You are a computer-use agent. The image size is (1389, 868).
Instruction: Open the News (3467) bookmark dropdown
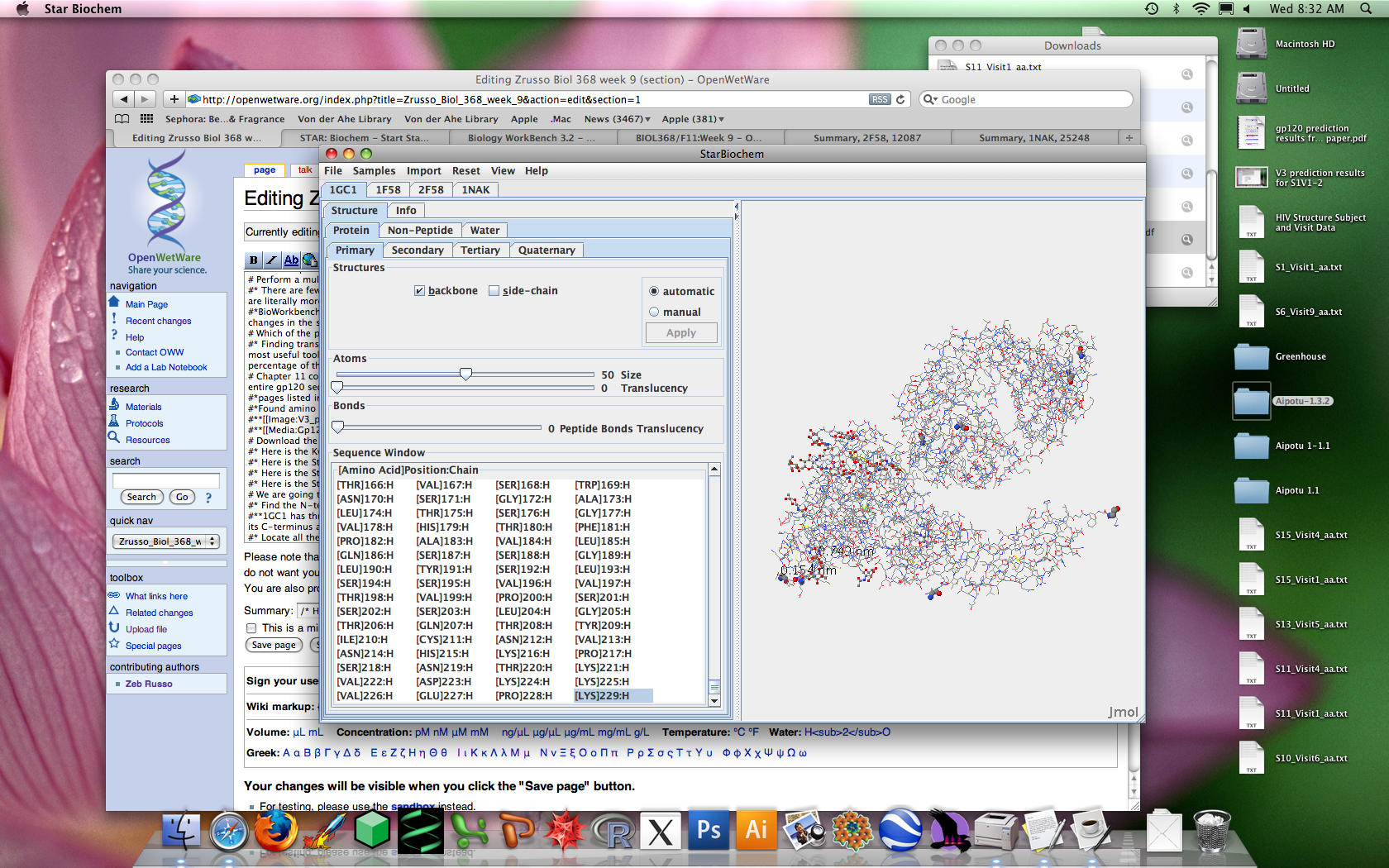click(x=617, y=119)
